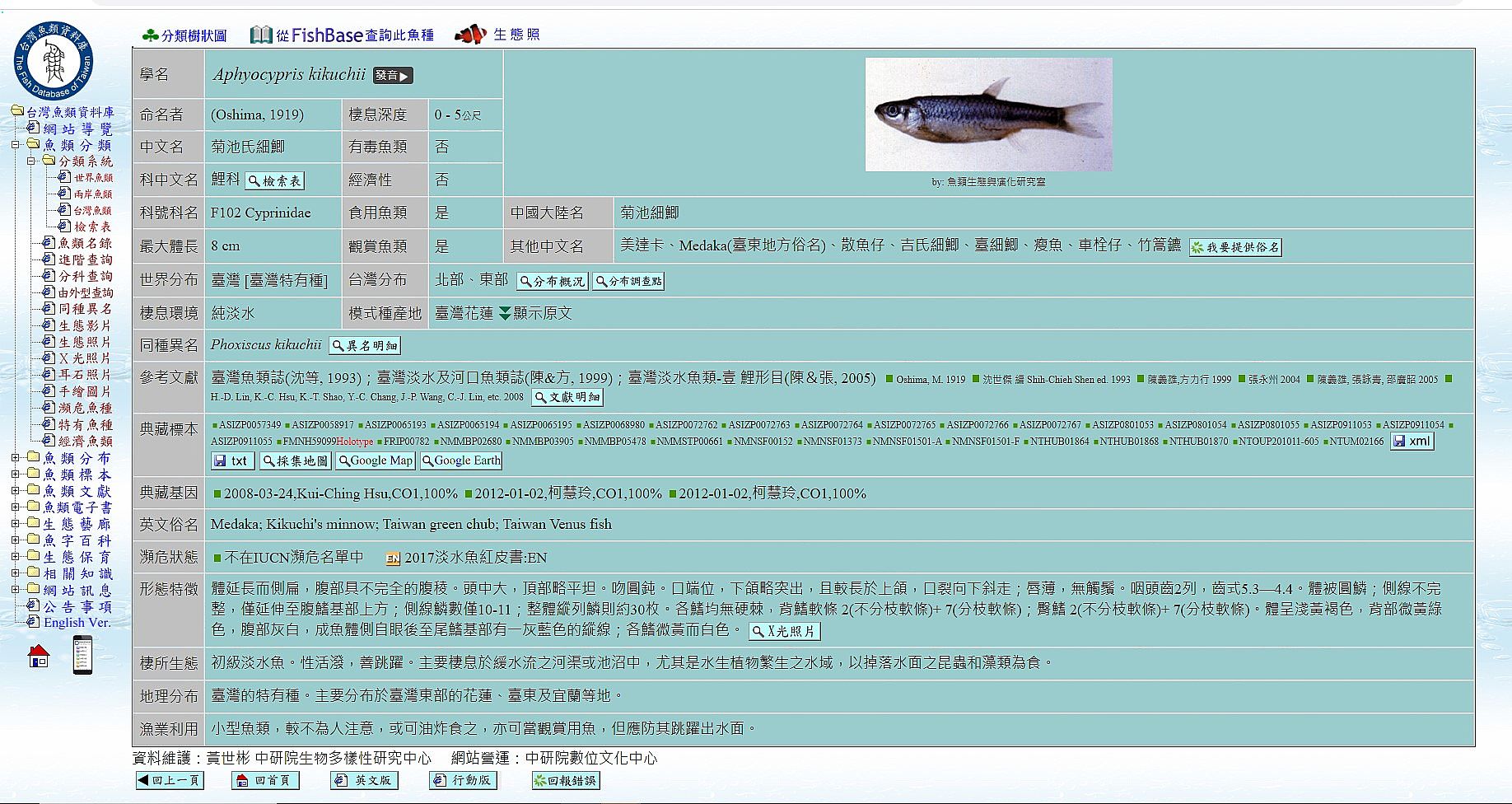This screenshot has width=1512, height=804.
Task: Look up this species in FishBase
Action: click(x=342, y=35)
